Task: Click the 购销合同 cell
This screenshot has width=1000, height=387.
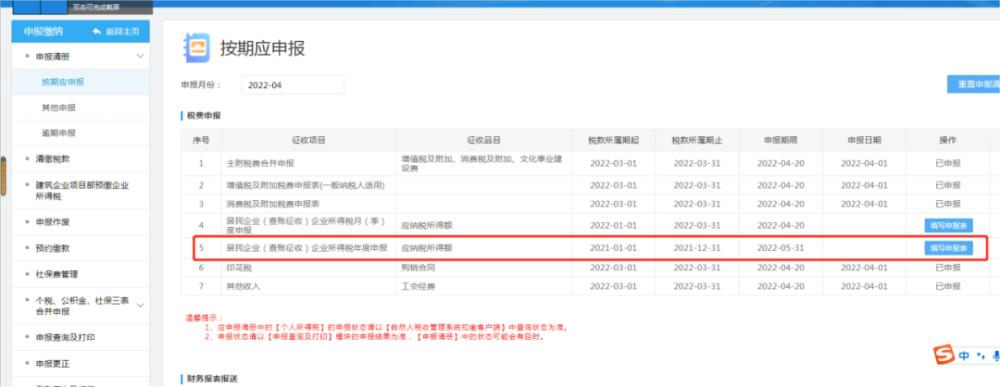Action: (418, 268)
